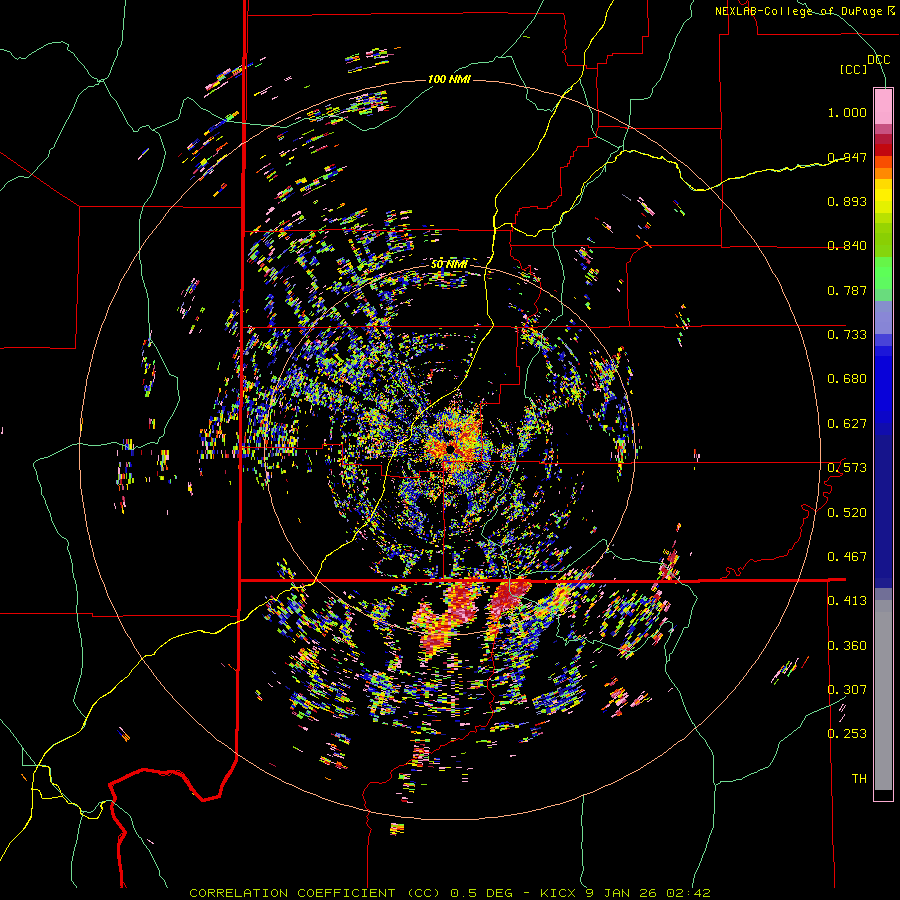Image resolution: width=900 pixels, height=900 pixels.
Task: Click the 9 JAN 26 date text
Action: pos(620,893)
